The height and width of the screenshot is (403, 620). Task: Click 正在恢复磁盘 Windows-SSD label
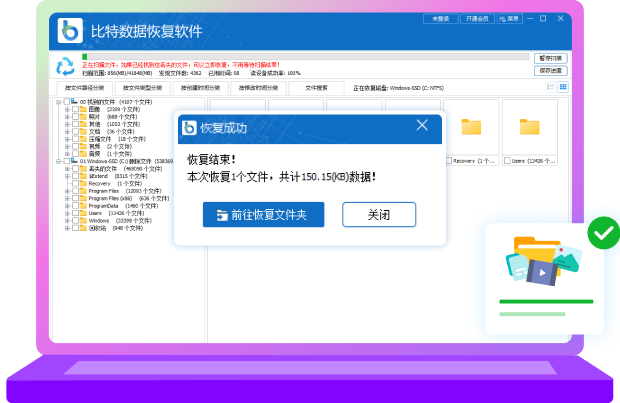click(399, 88)
